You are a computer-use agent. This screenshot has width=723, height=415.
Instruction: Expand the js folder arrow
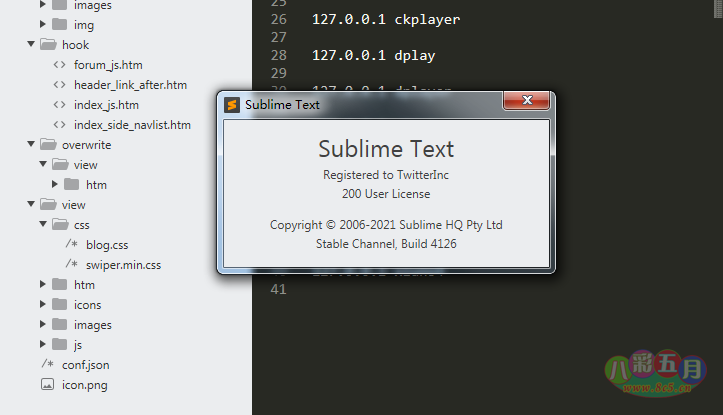tap(43, 344)
